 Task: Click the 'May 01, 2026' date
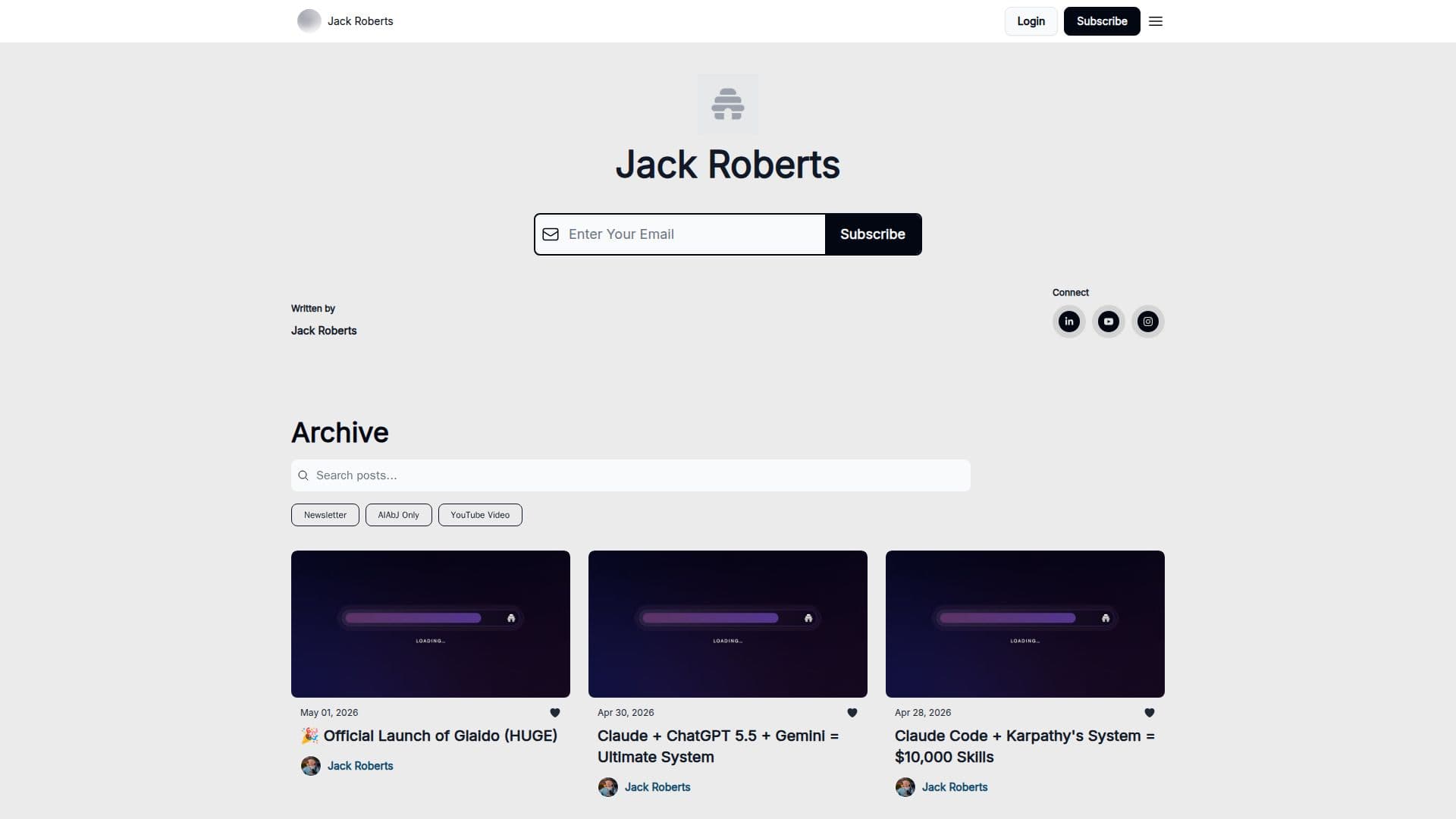point(329,713)
